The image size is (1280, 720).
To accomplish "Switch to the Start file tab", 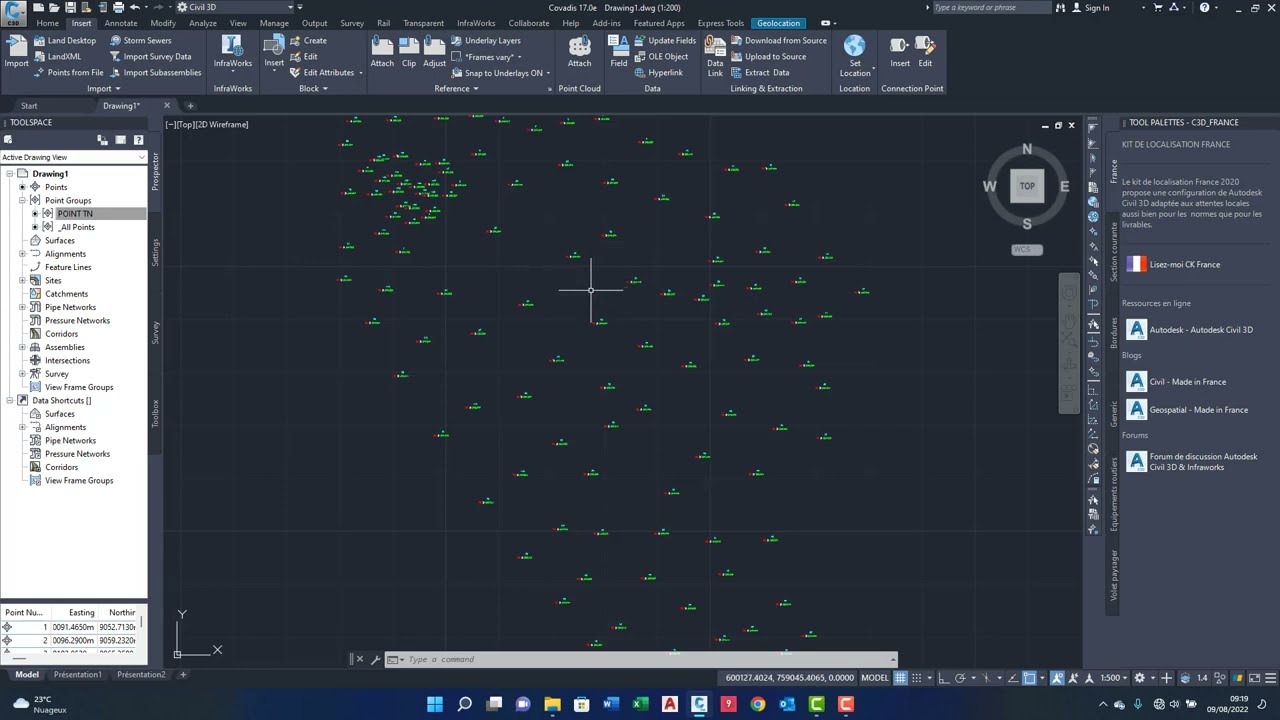I will [29, 106].
